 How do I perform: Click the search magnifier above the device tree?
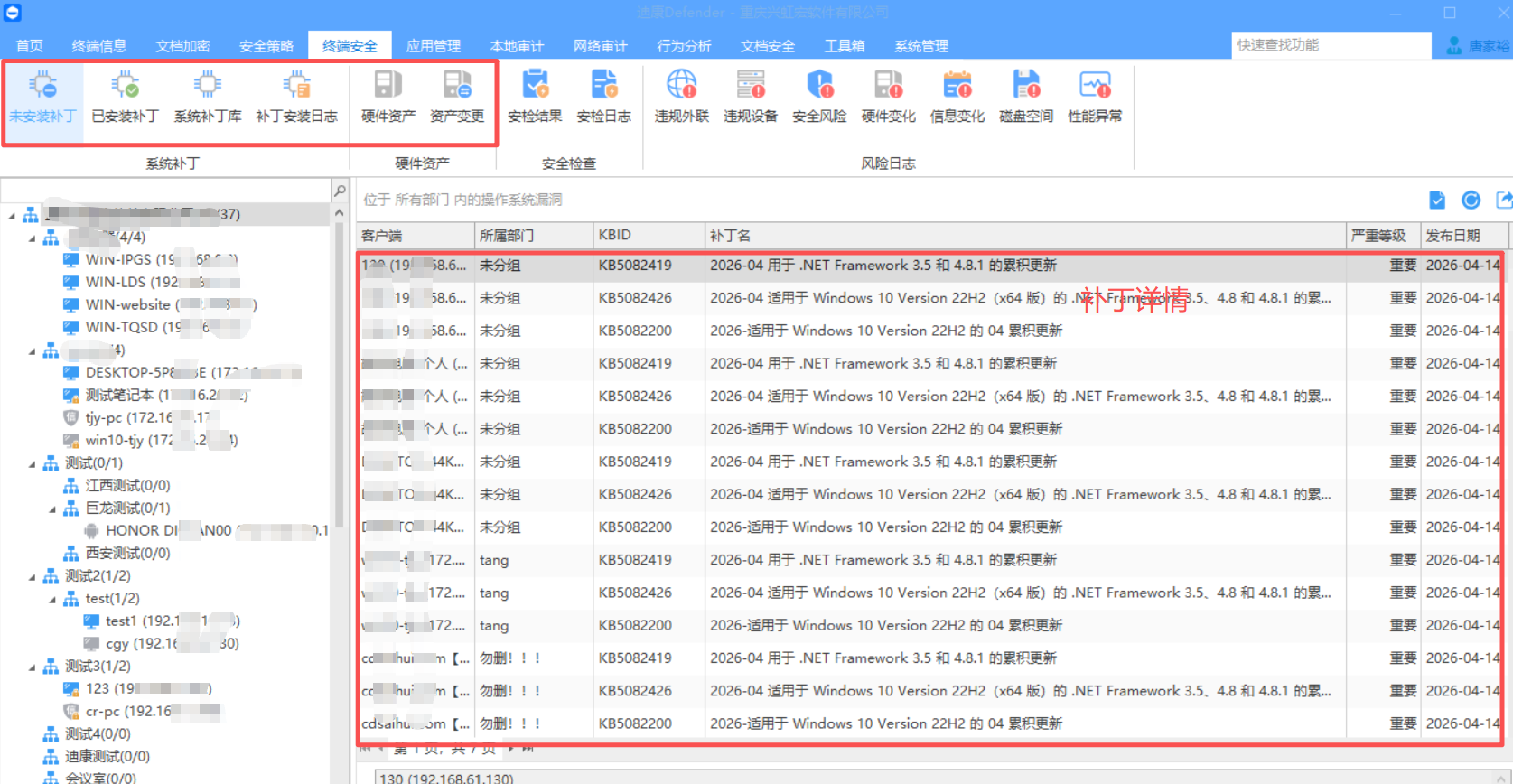coord(340,191)
